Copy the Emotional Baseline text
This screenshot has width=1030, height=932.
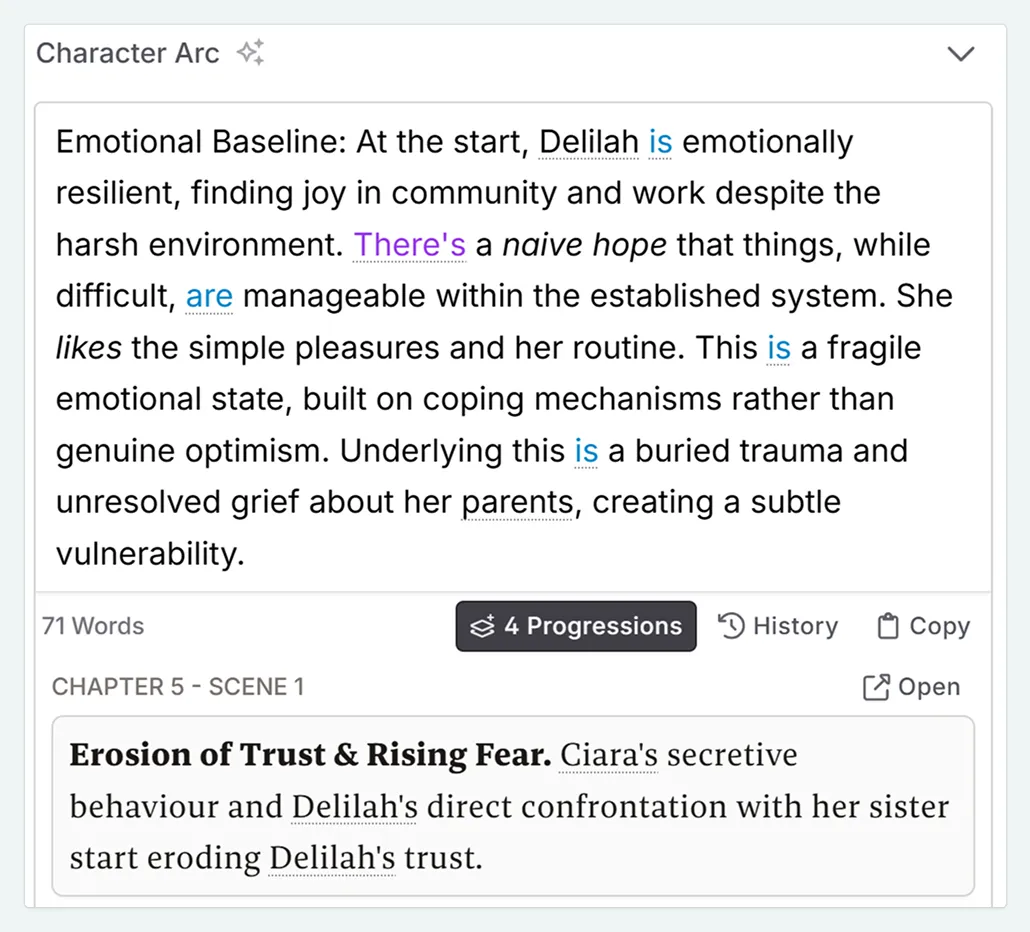click(923, 626)
